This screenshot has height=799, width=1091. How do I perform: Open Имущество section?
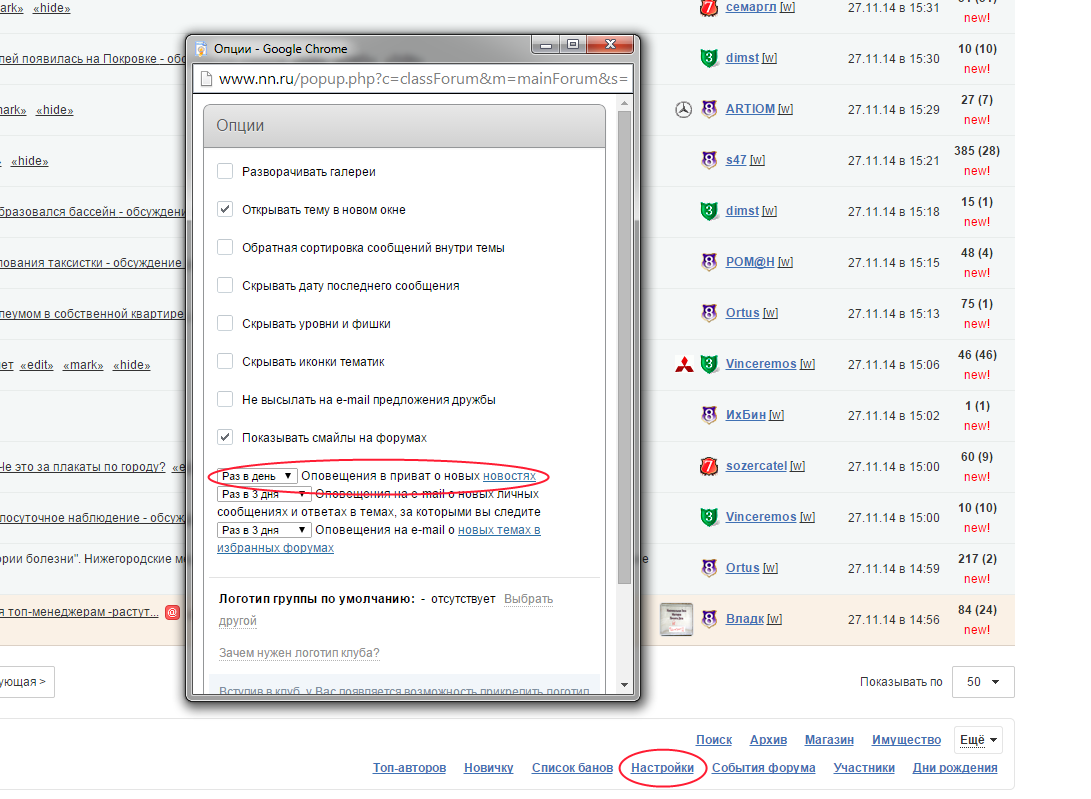tap(906, 740)
